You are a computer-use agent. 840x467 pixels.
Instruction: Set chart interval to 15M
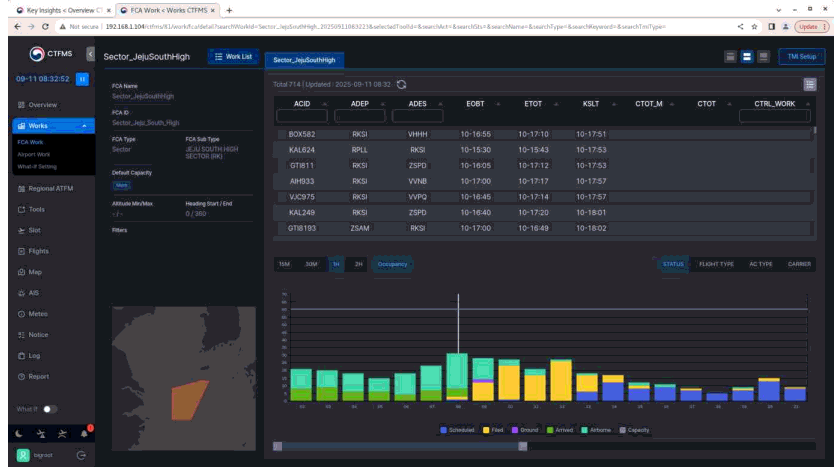(x=284, y=264)
